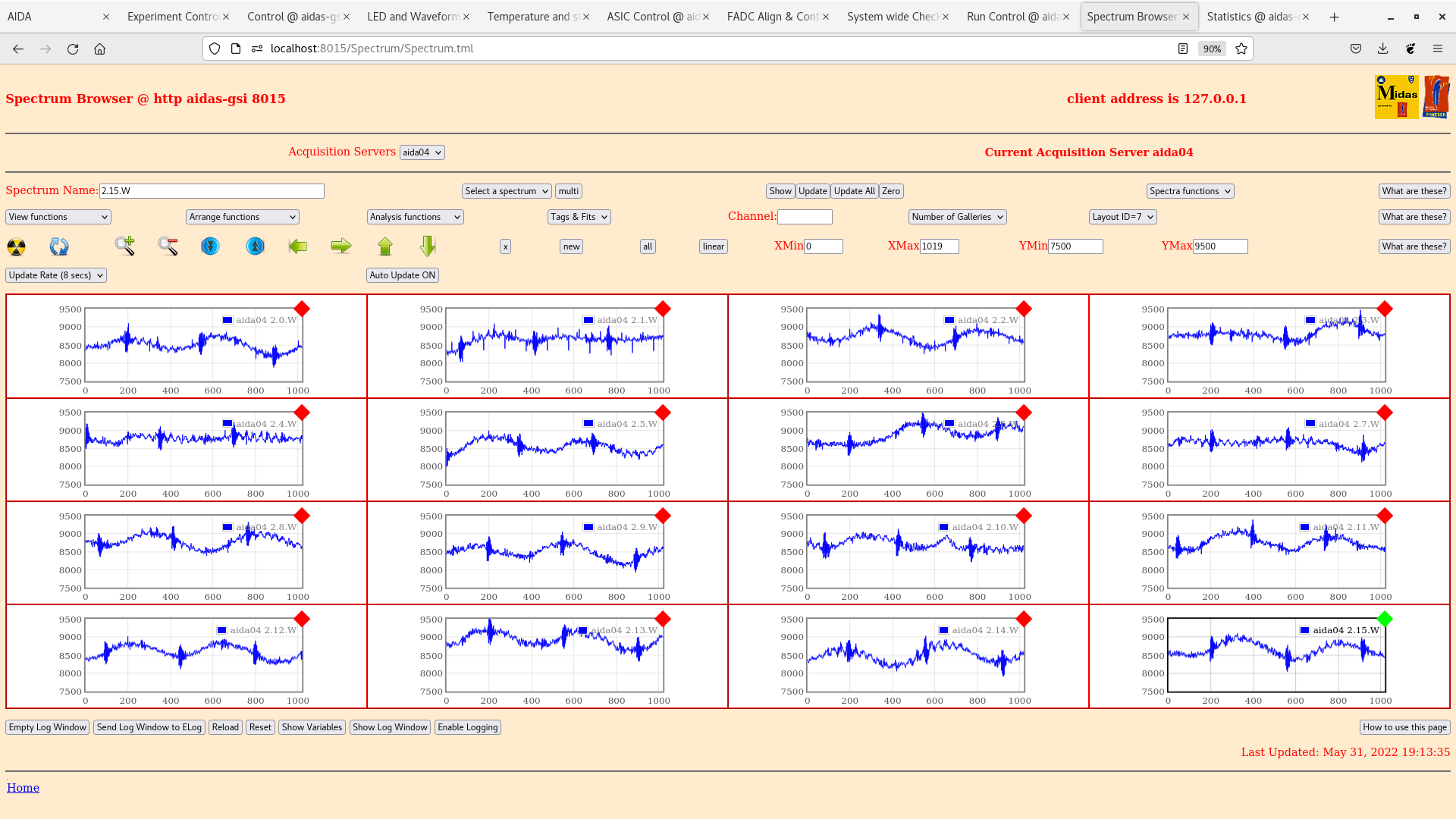Click the green up arrow icon
The width and height of the screenshot is (1456, 819).
pyautogui.click(x=385, y=246)
